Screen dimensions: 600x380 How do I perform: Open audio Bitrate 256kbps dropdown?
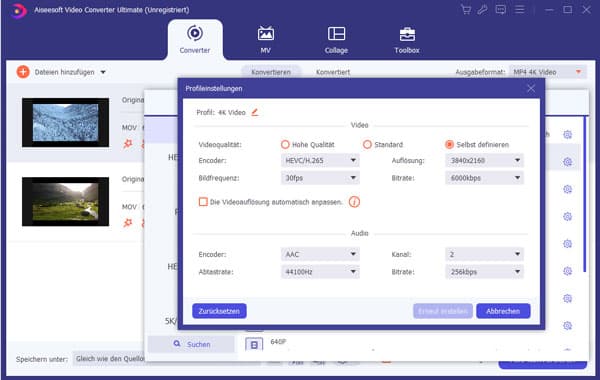coord(484,272)
